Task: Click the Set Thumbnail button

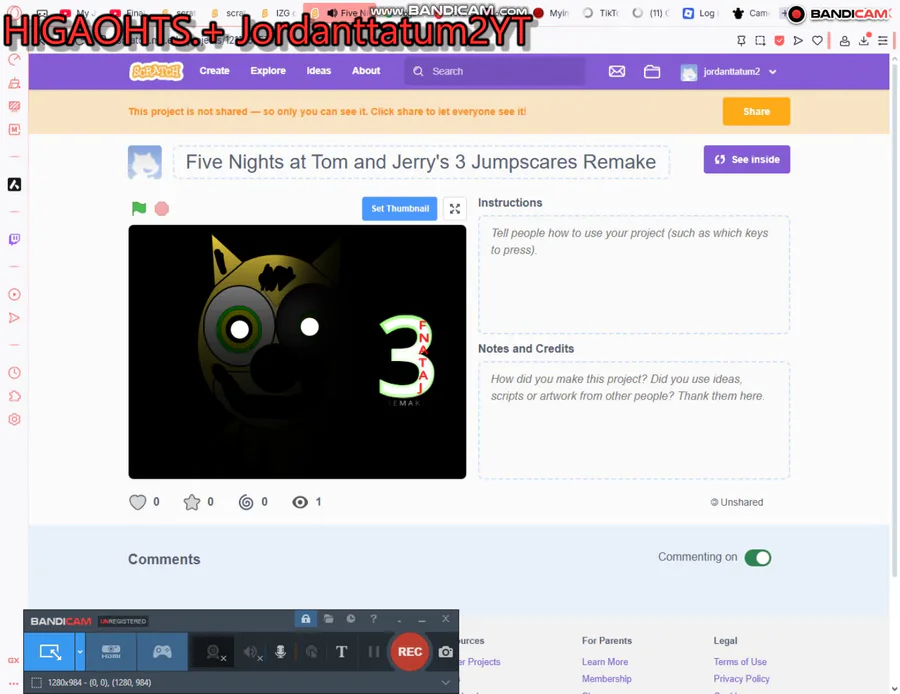Action: 399,208
